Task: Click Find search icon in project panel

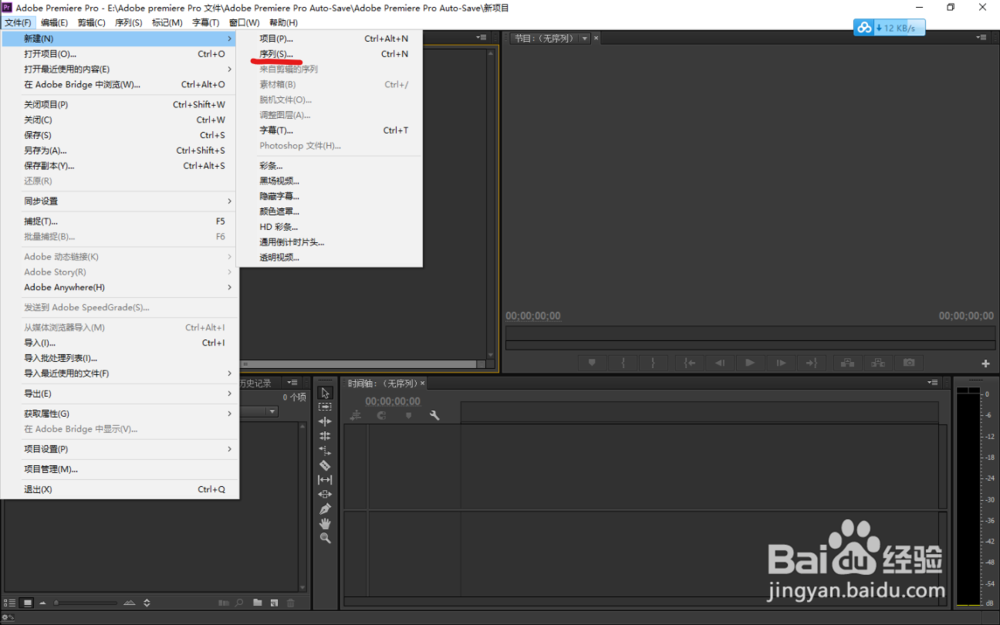Action: 239,603
